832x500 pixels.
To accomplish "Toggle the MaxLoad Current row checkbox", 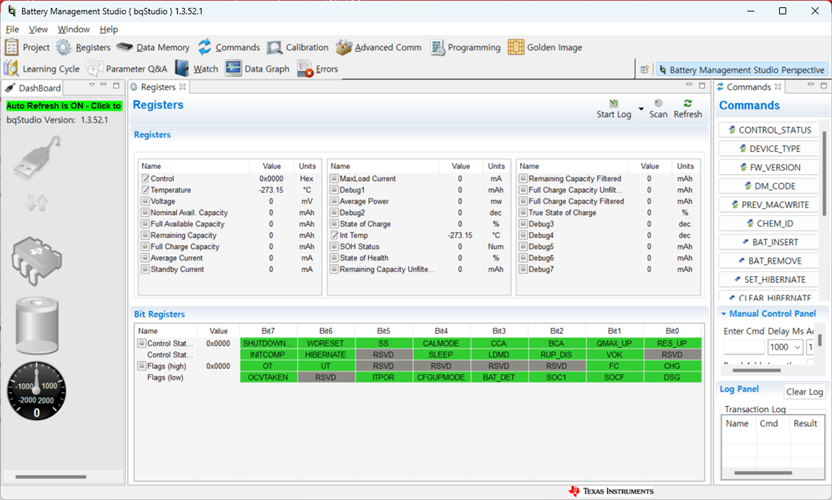I will (334, 178).
